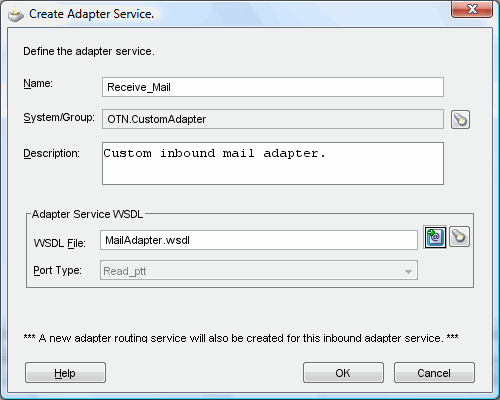Focus the Name field containing Receive_Mail
This screenshot has height=400, width=500.
pos(273,87)
